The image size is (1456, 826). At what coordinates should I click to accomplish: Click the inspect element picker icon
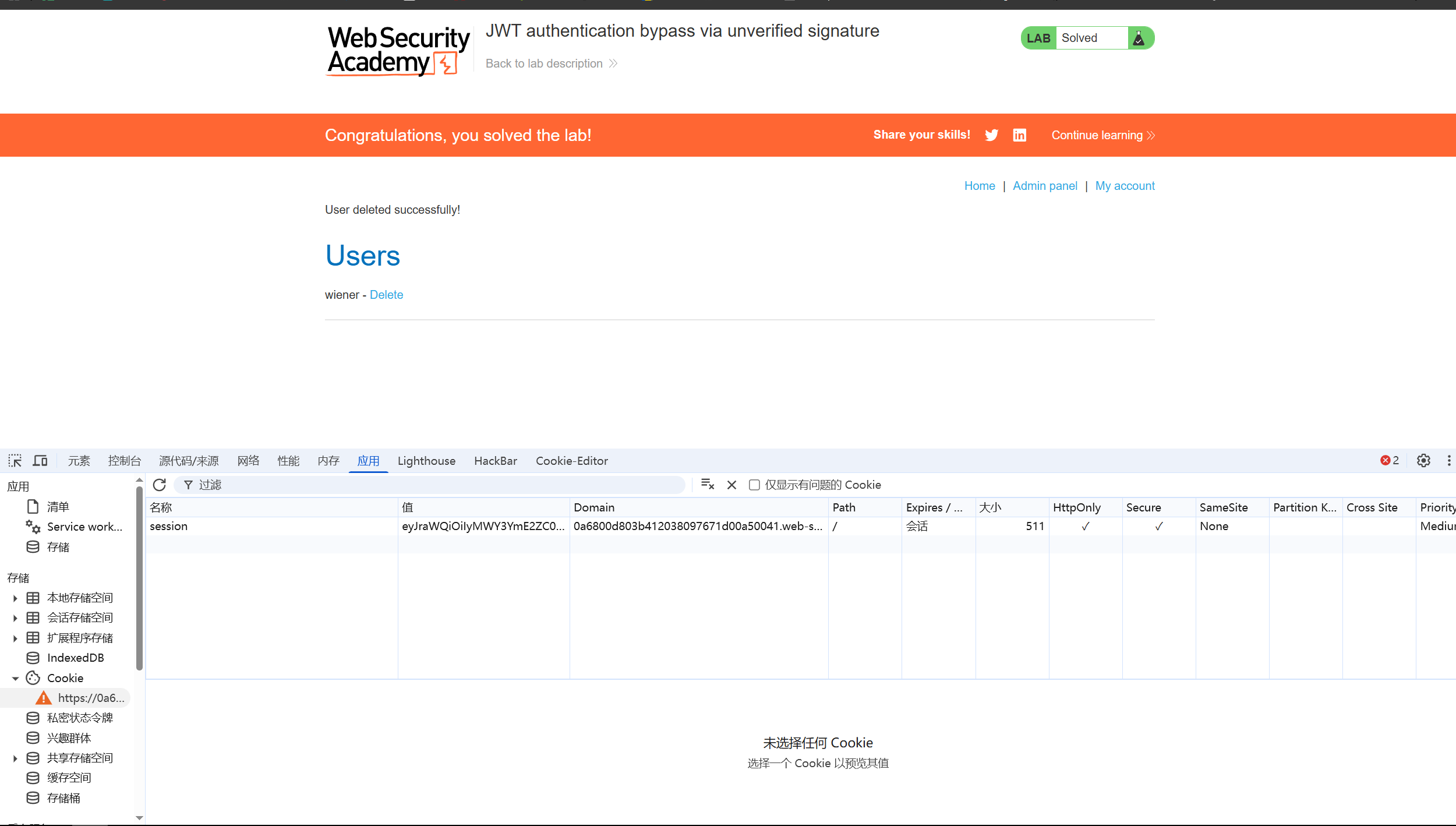pyautogui.click(x=15, y=461)
